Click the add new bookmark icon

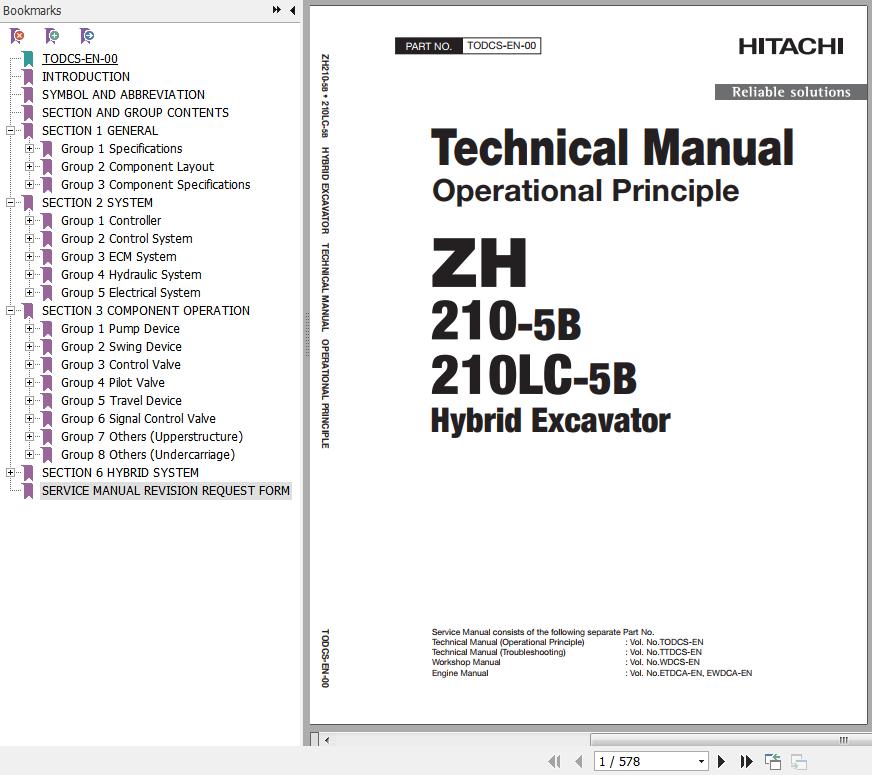(x=52, y=36)
